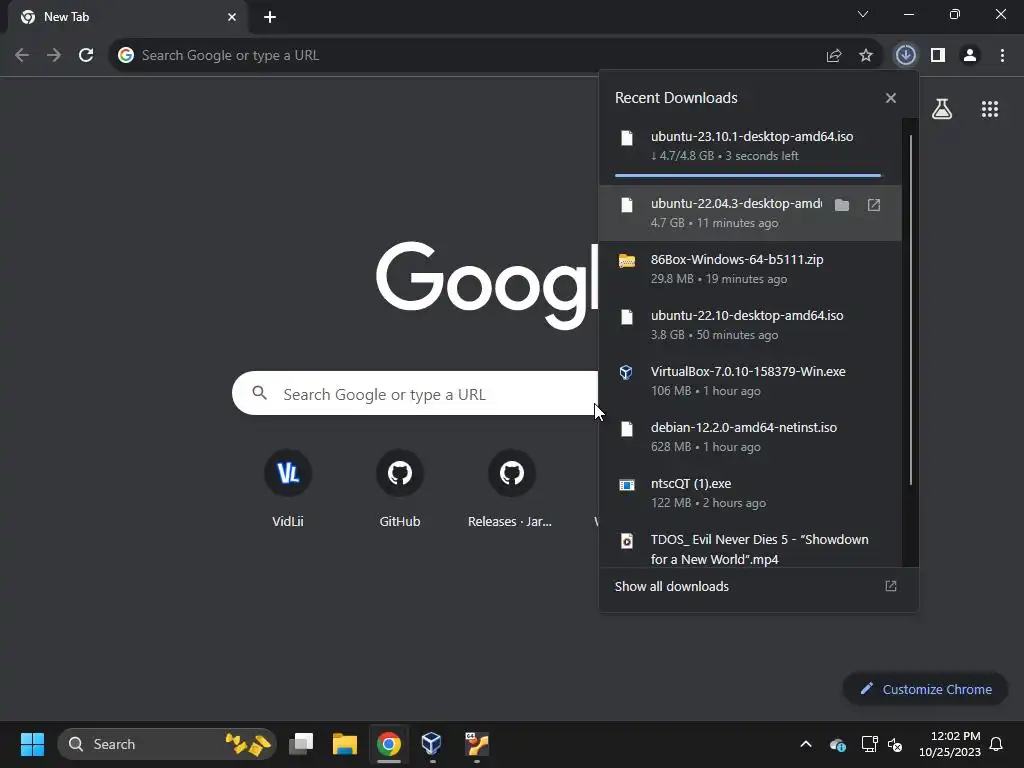Image resolution: width=1024 pixels, height=768 pixels.
Task: Toggle the Chrome side panel icon
Action: pos(938,56)
